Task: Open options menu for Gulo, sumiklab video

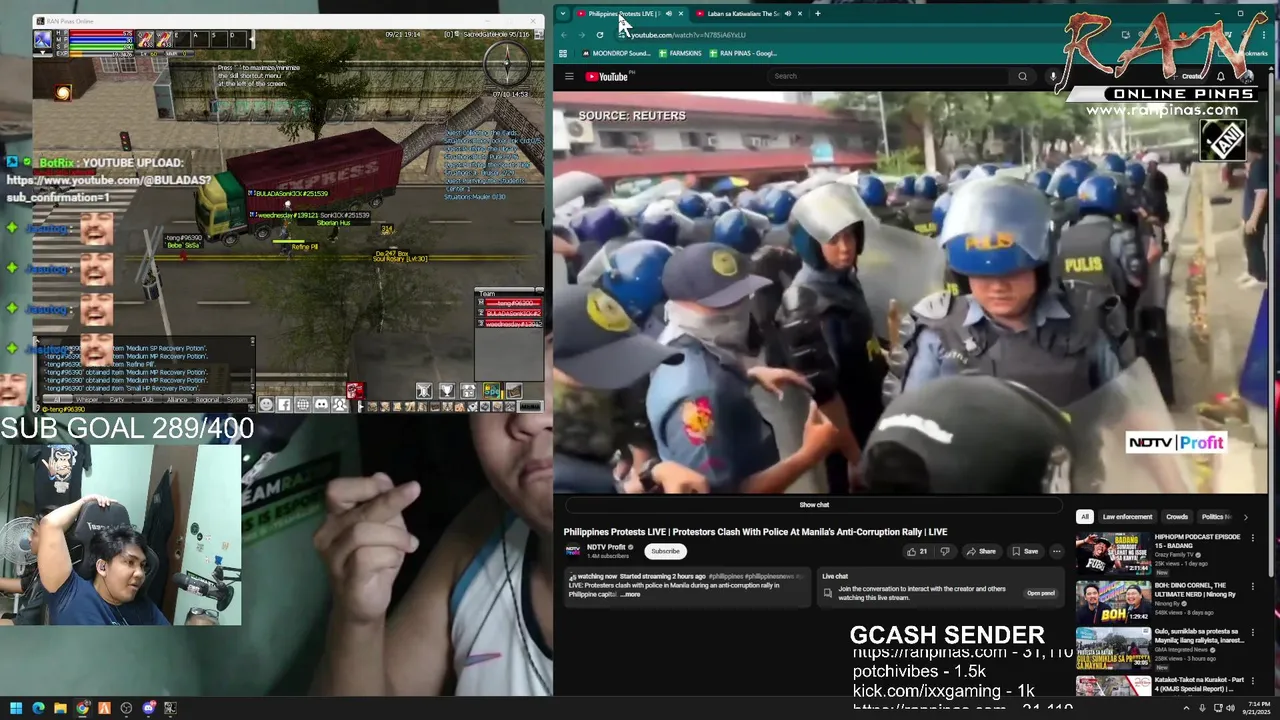Action: (1252, 632)
